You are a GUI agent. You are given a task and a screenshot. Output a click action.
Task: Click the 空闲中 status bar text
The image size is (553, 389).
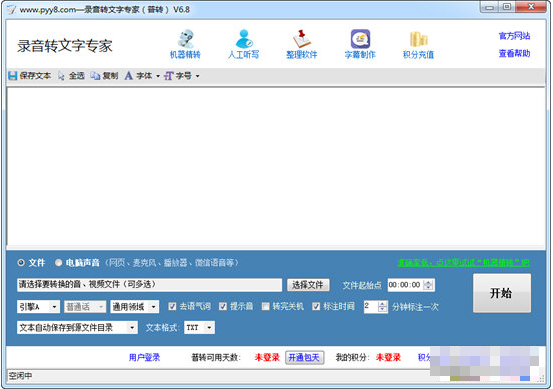pyautogui.click(x=20, y=376)
